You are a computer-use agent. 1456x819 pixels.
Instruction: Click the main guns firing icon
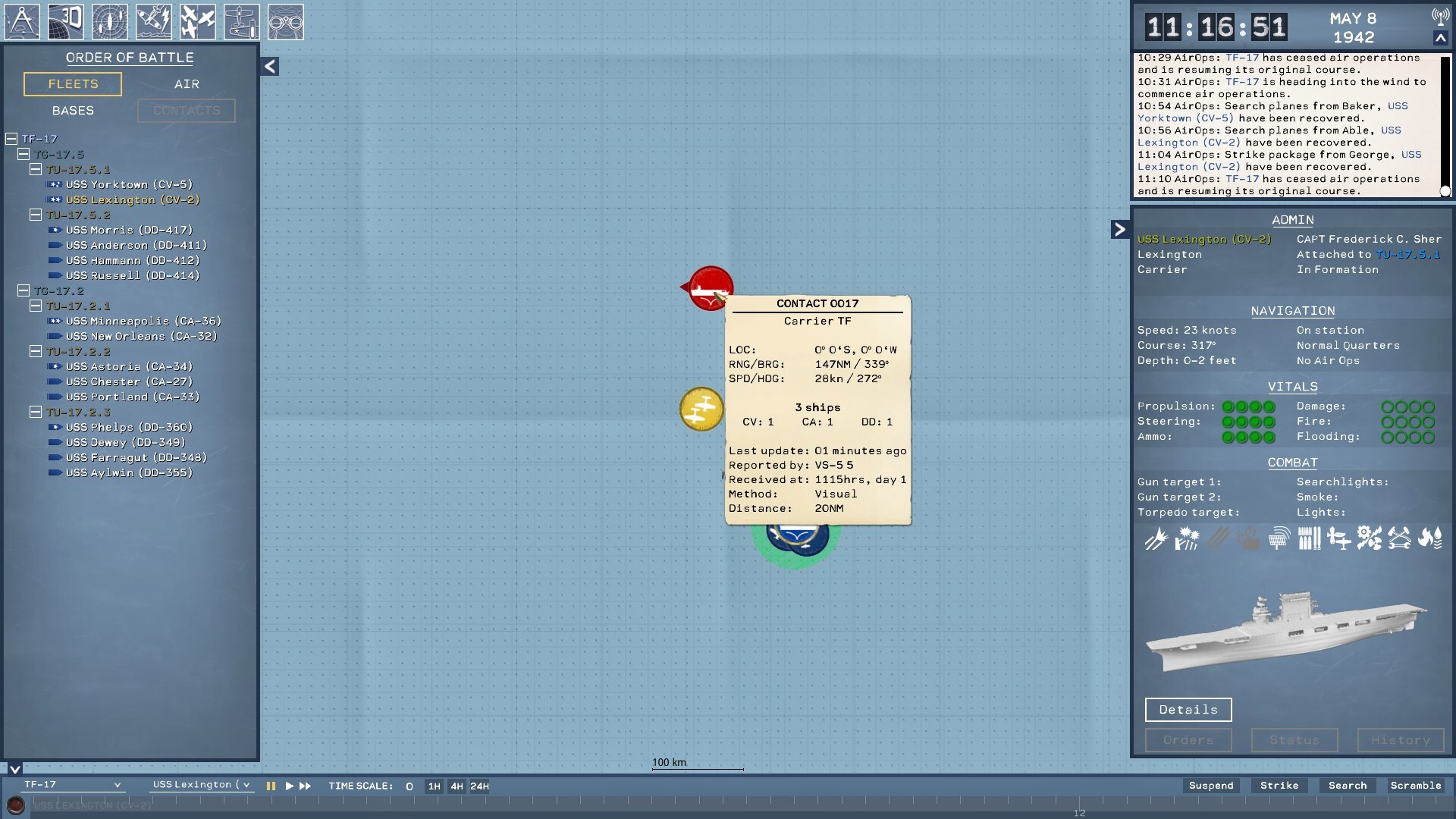[1156, 538]
